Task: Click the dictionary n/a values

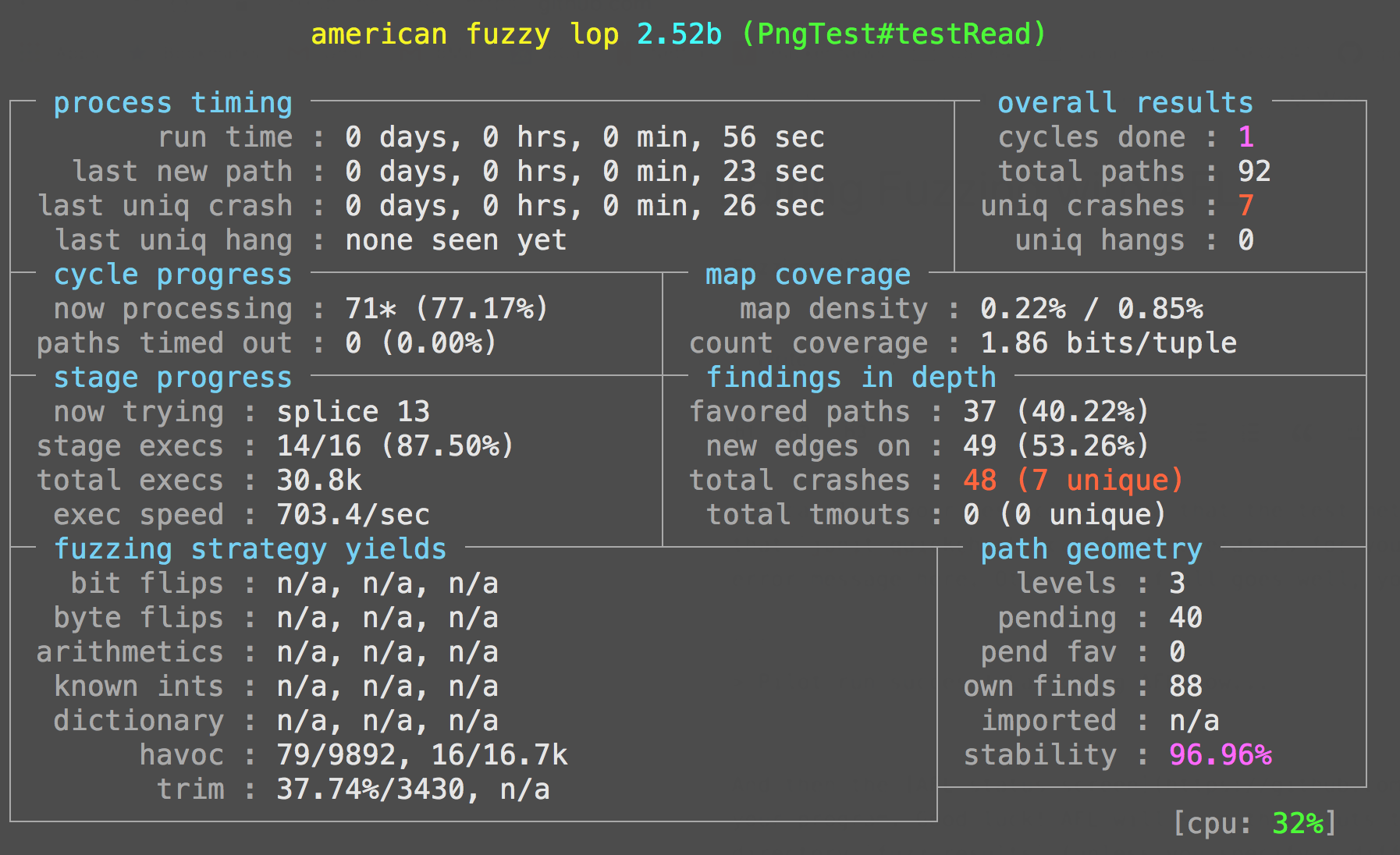Action: [388, 721]
